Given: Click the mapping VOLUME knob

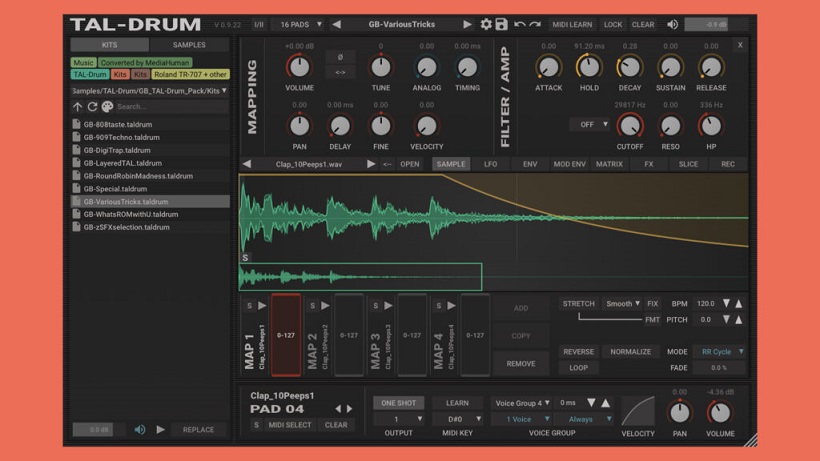Looking at the screenshot, I should (299, 67).
